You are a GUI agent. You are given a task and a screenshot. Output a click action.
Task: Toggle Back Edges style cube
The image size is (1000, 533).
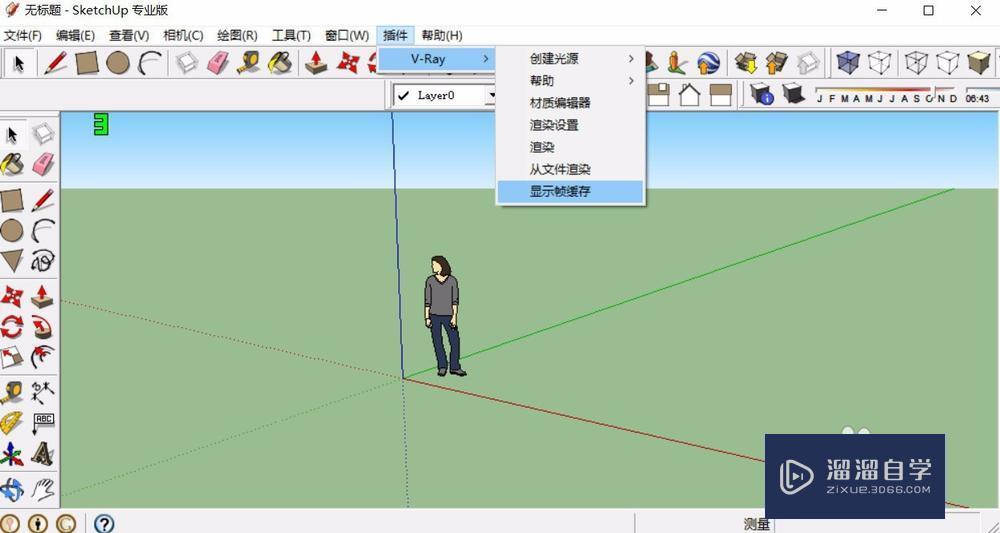(879, 63)
